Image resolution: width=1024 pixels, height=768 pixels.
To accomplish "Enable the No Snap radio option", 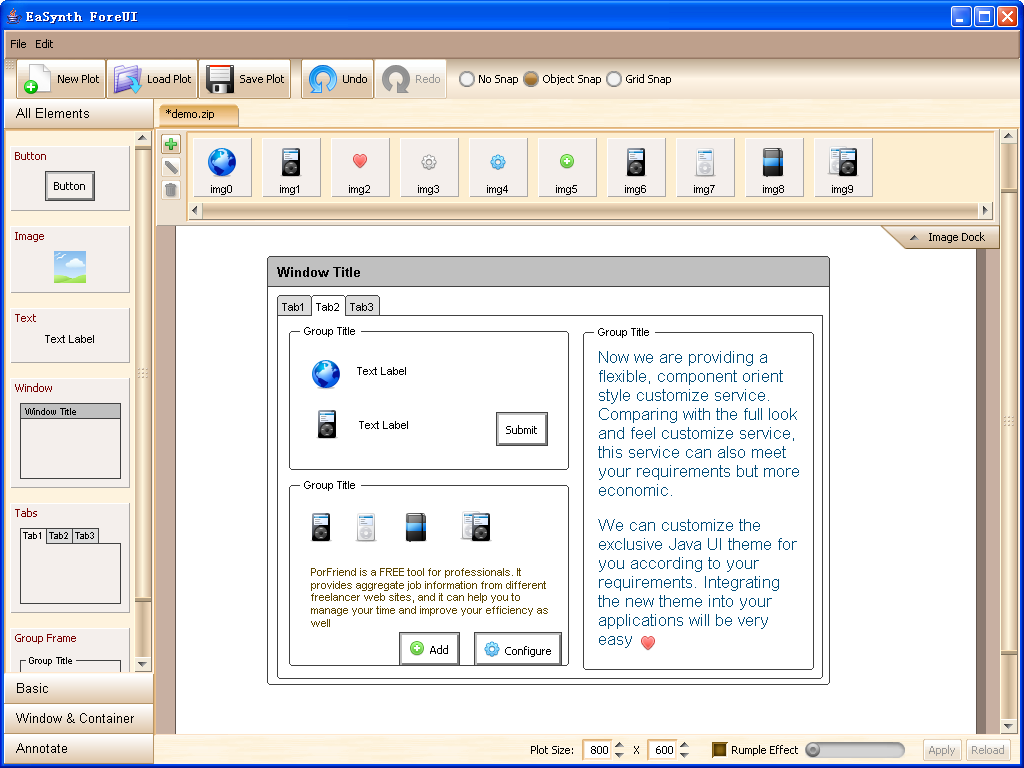I will [467, 79].
